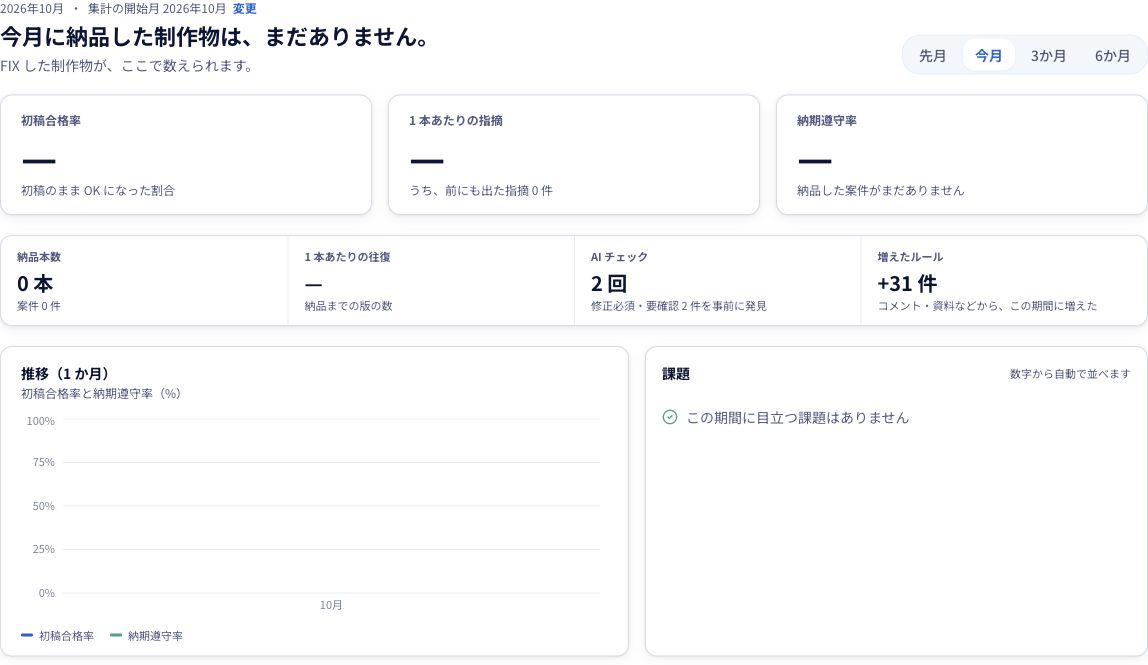This screenshot has height=665, width=1148.
Task: Click headline 今月に納品した制作物は、まだありません。
Action: coord(216,37)
